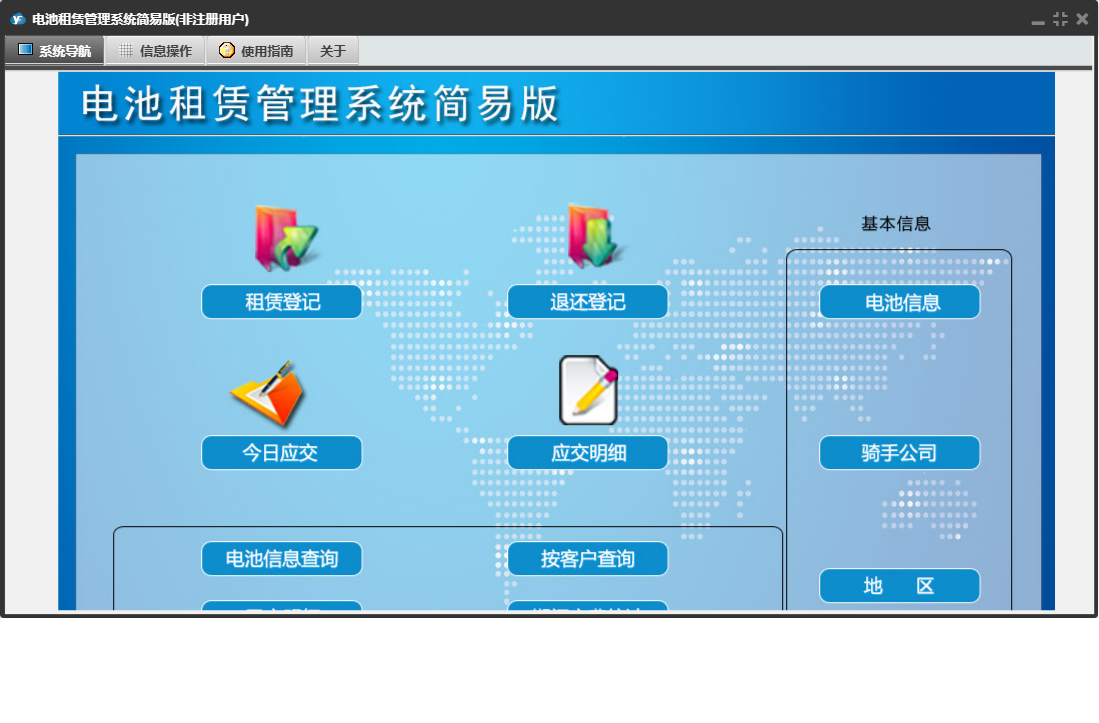Click the 租赁登记 button
Viewport: 1099px width, 723px height.
pos(282,302)
